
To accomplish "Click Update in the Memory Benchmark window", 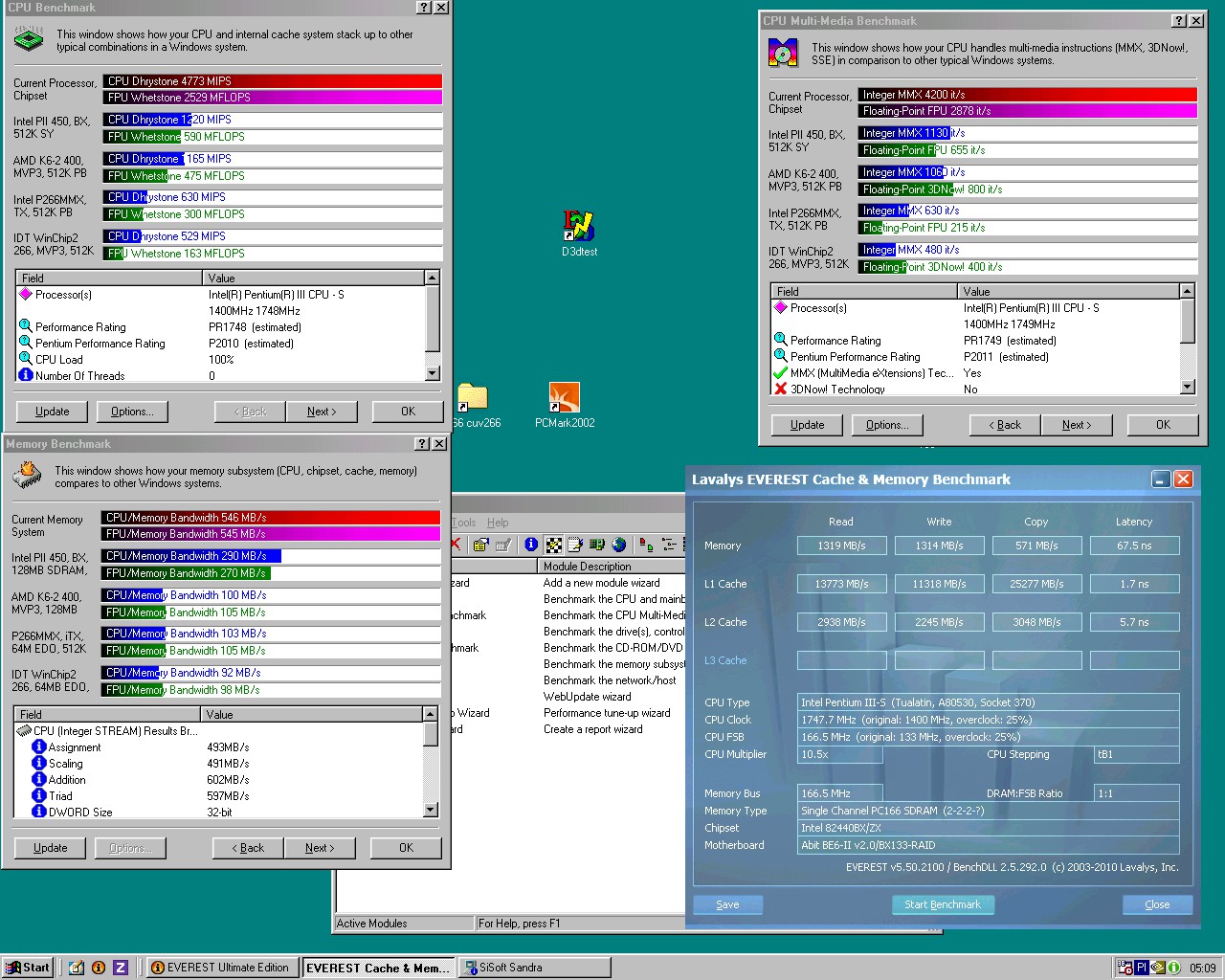I will click(x=51, y=848).
